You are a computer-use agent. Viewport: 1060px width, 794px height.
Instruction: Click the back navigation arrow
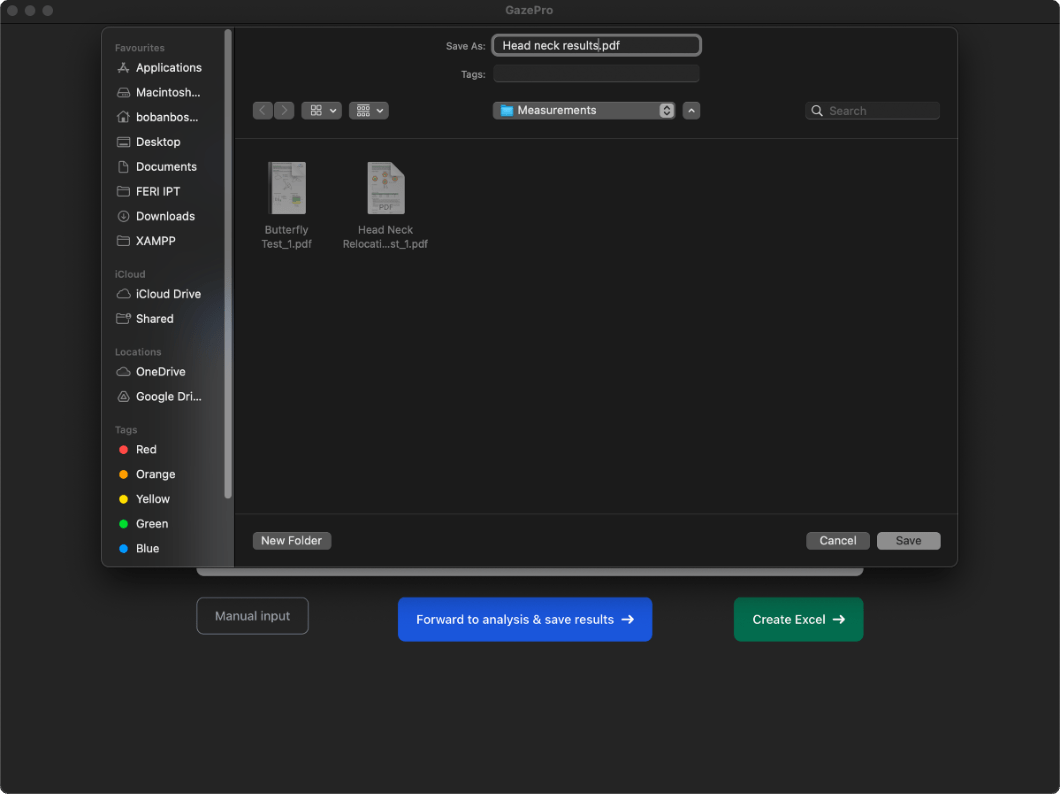click(262, 111)
